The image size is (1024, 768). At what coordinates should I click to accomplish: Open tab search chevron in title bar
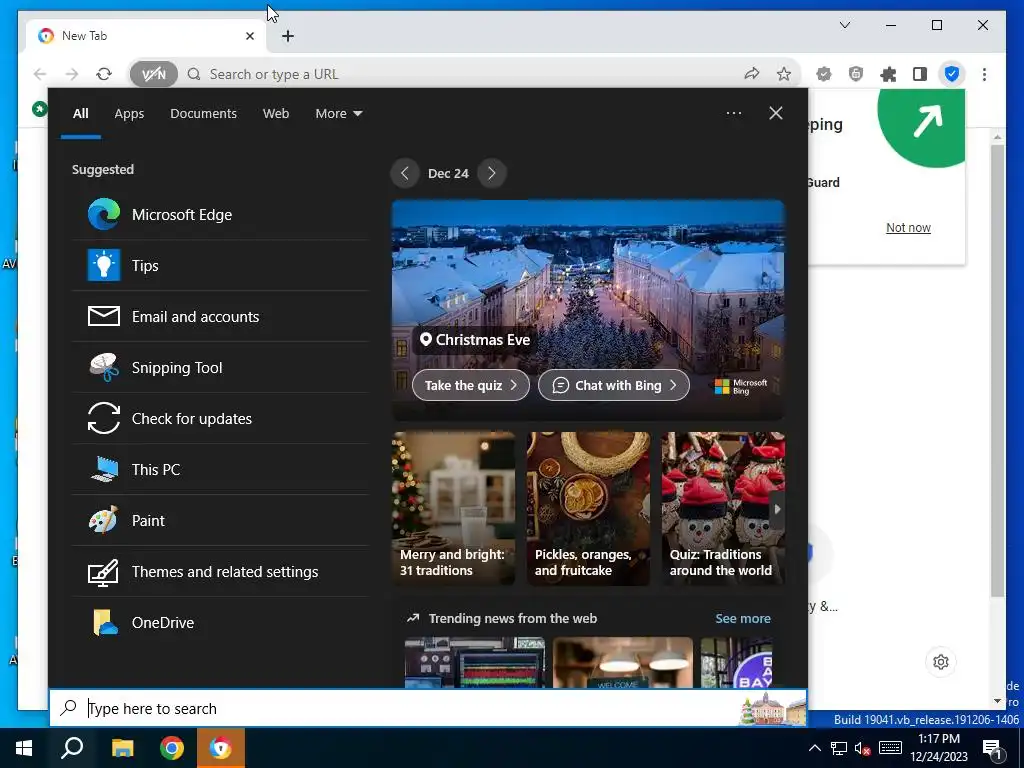point(844,25)
